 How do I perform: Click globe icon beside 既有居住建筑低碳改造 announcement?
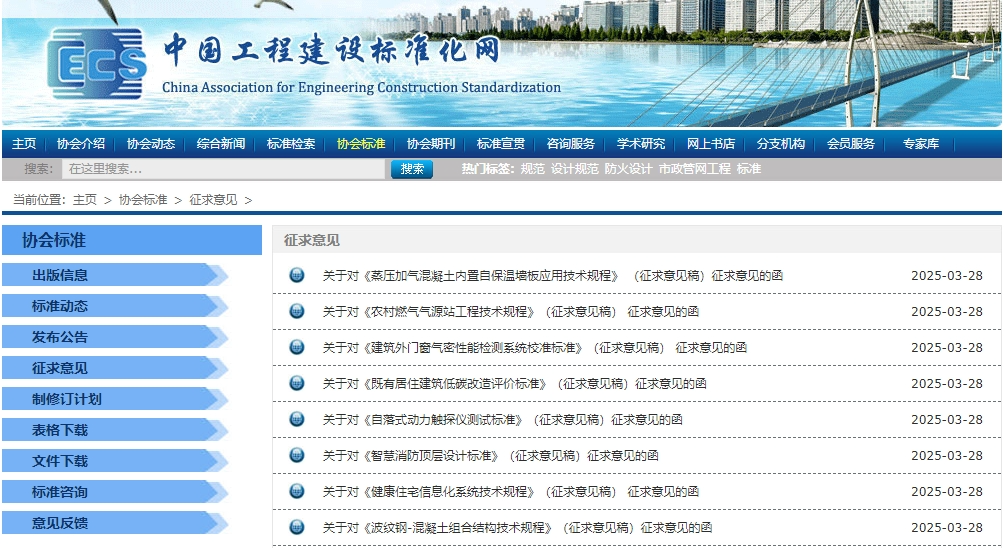(297, 384)
